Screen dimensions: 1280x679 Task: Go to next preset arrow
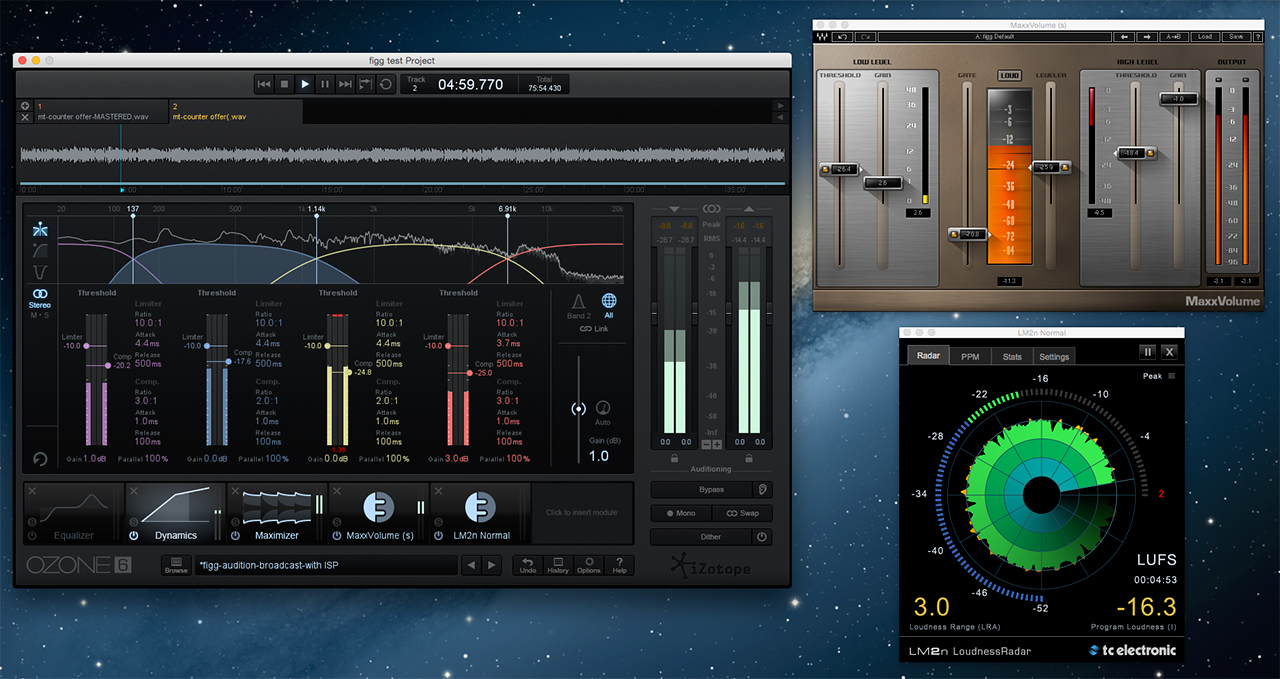coord(491,565)
